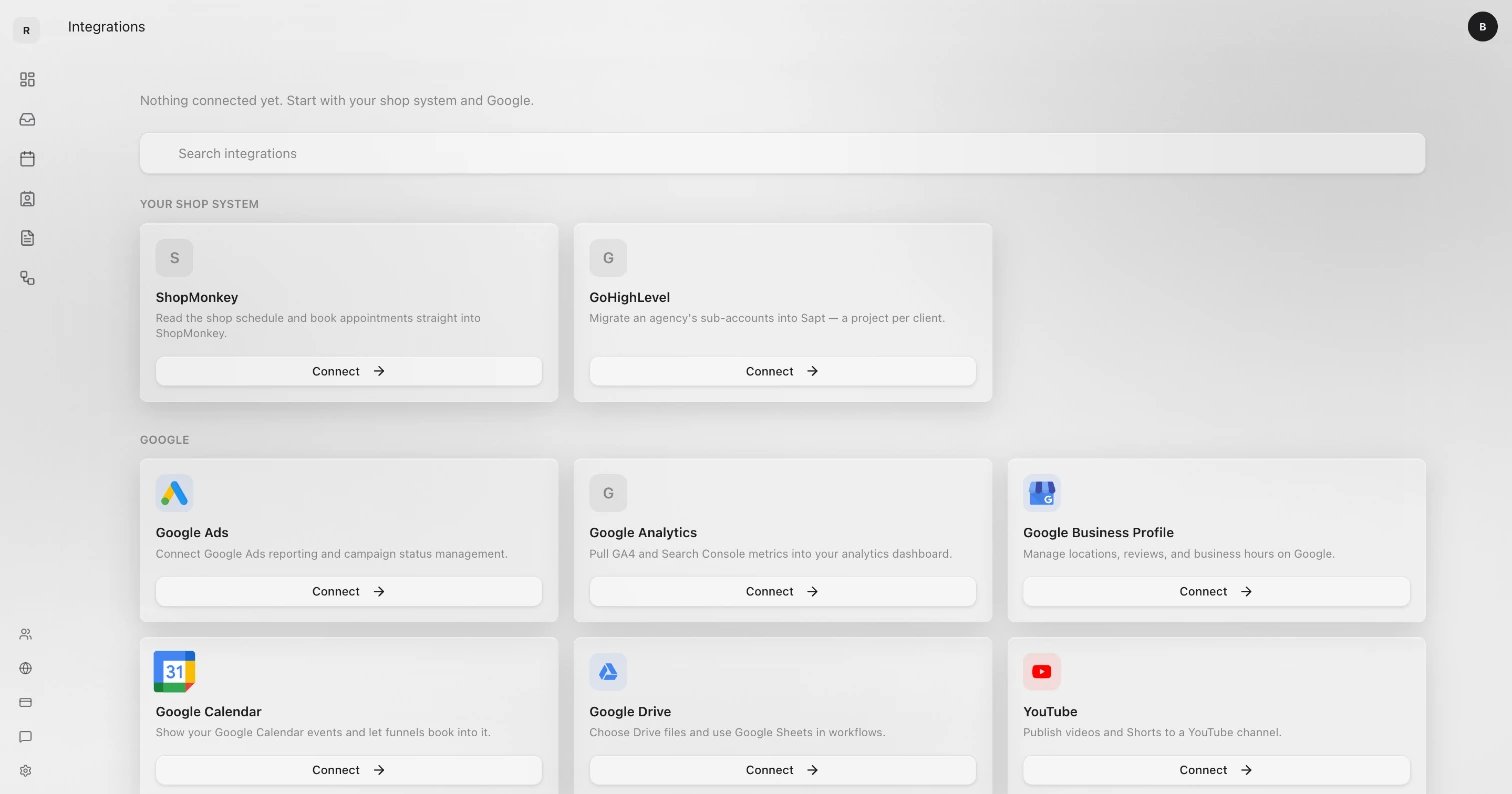This screenshot has width=1512, height=794.
Task: Open the contacts badge icon in sidebar
Action: point(27,199)
